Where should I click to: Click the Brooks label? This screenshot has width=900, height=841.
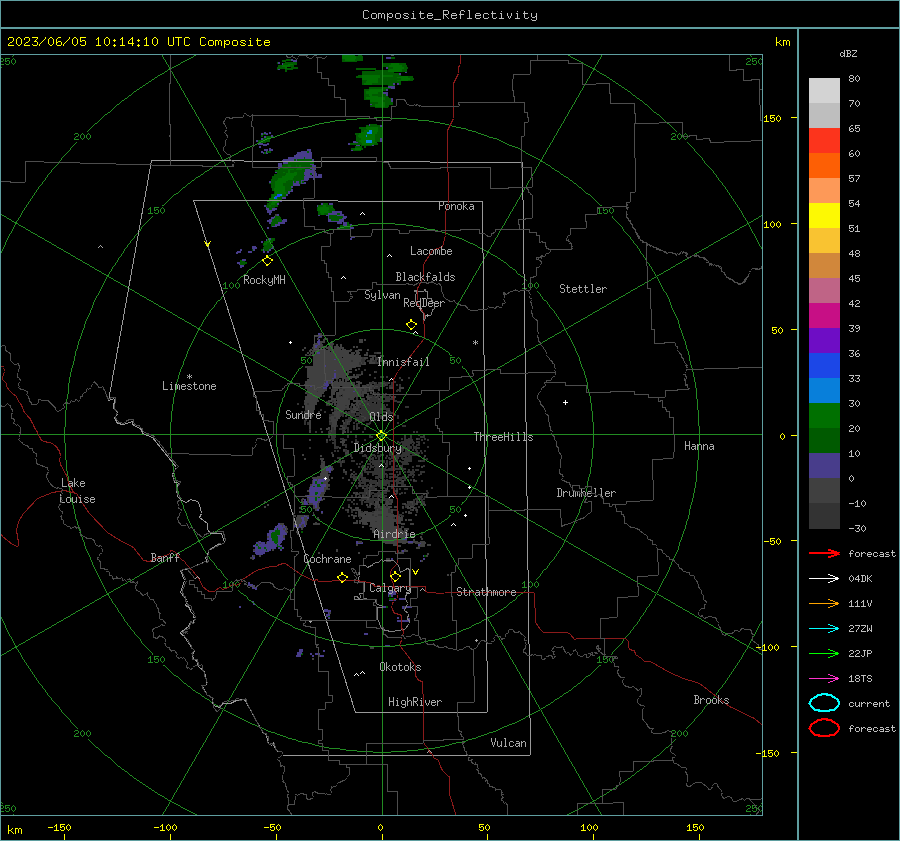(x=711, y=700)
